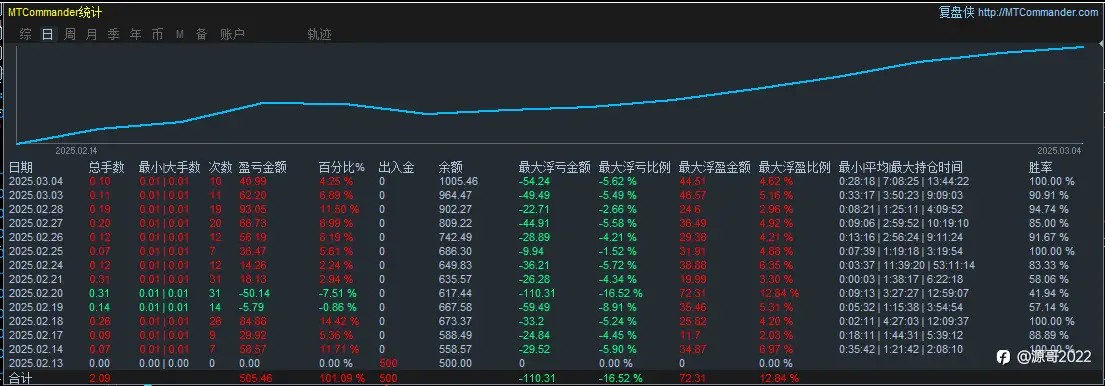Click the win rate 41.94 %
The height and width of the screenshot is (386, 1105).
click(1049, 294)
